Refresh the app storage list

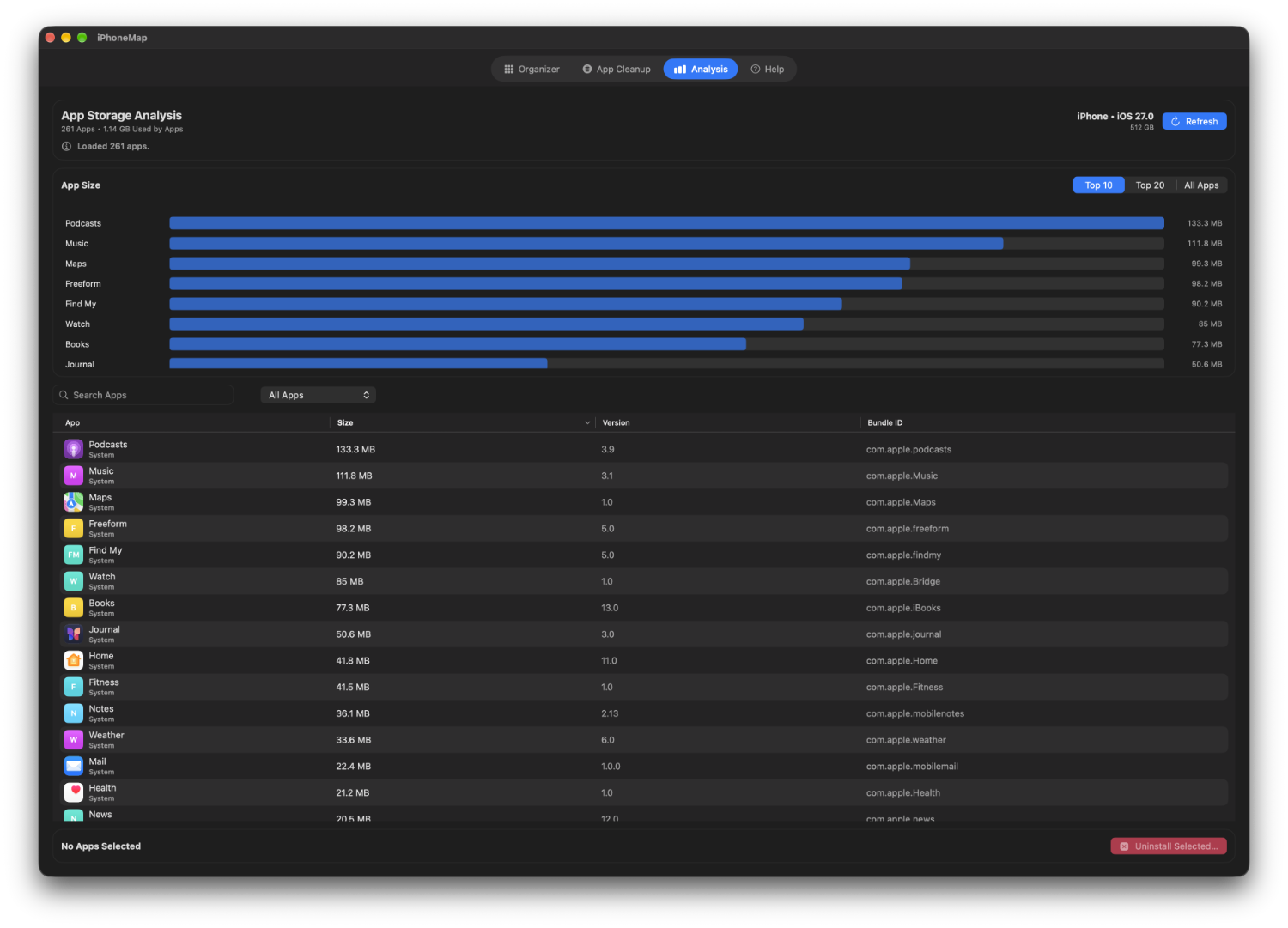(x=1194, y=122)
